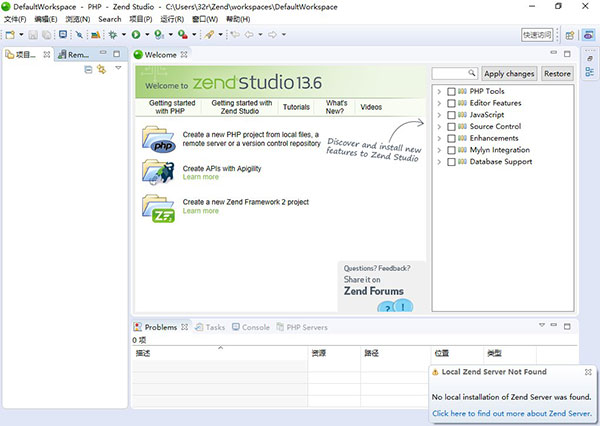The width and height of the screenshot is (600, 426).
Task: Expand the Source Control tree node
Action: click(439, 127)
